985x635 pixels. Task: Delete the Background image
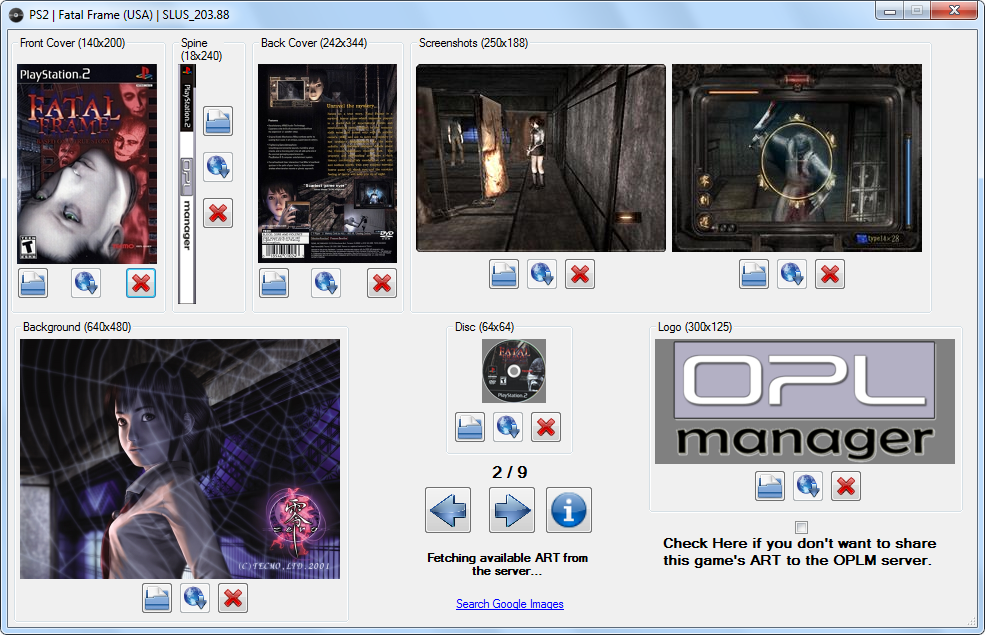[233, 598]
